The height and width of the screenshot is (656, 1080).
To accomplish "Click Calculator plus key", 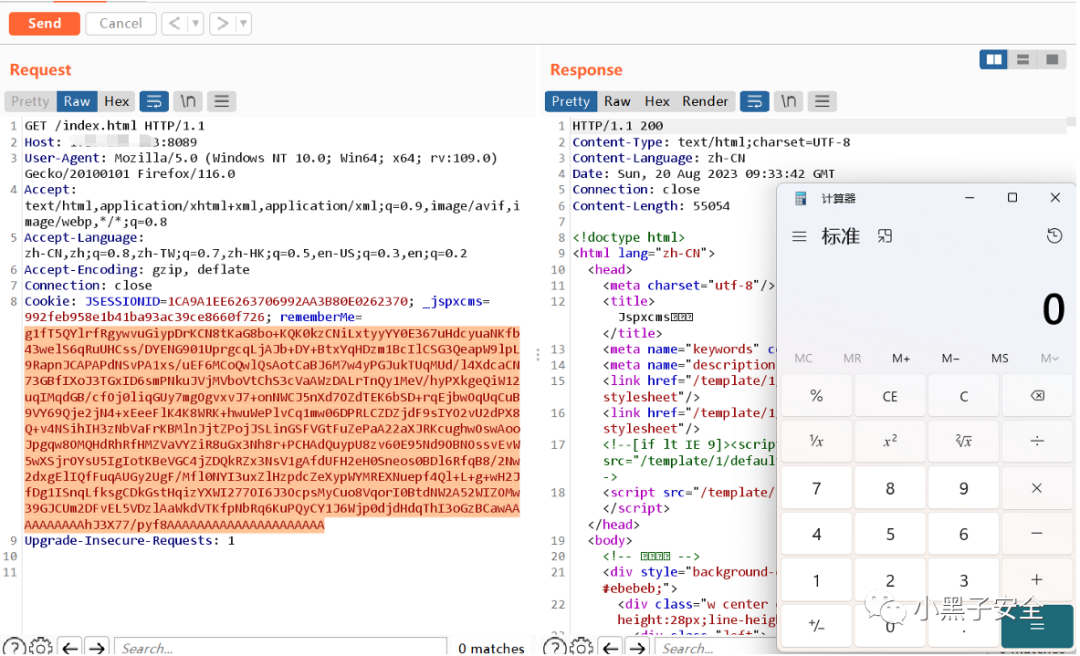I will [1037, 580].
